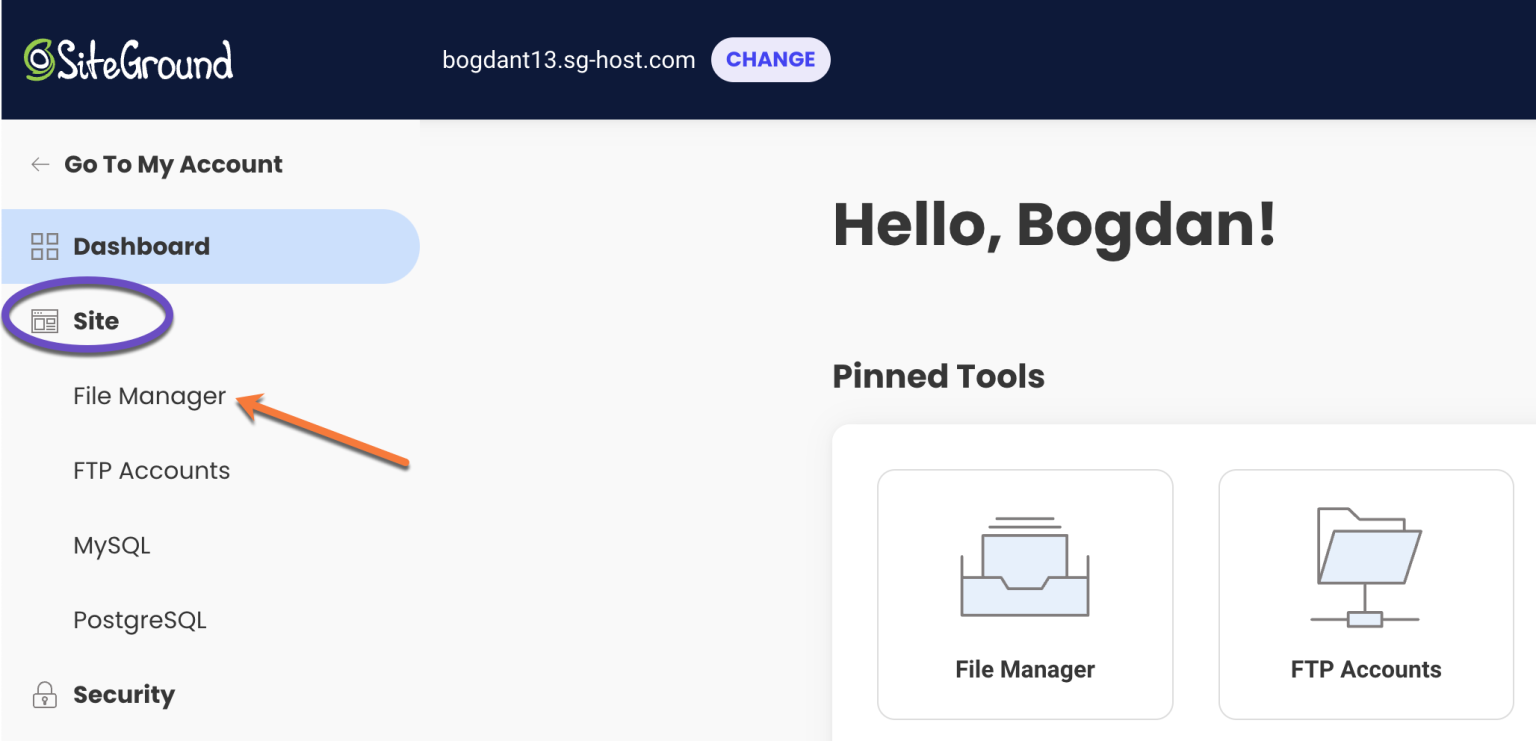Viewport: 1536px width, 741px height.
Task: Click the orange arrow pointing at File Manager
Action: [x=320, y=430]
